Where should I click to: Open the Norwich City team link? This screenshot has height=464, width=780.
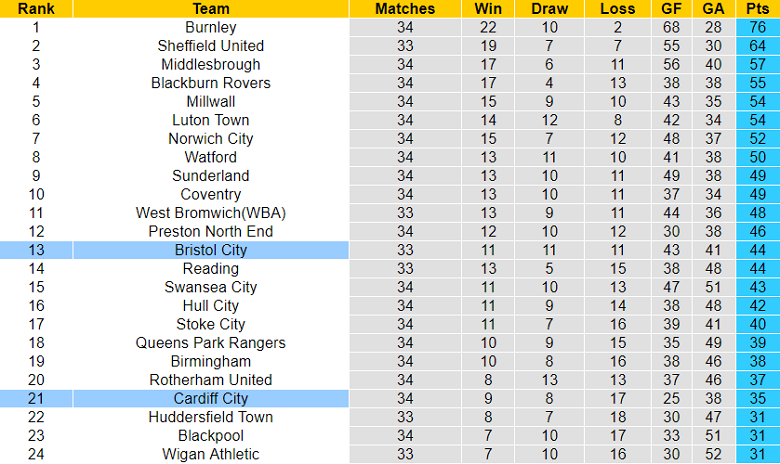click(x=211, y=139)
